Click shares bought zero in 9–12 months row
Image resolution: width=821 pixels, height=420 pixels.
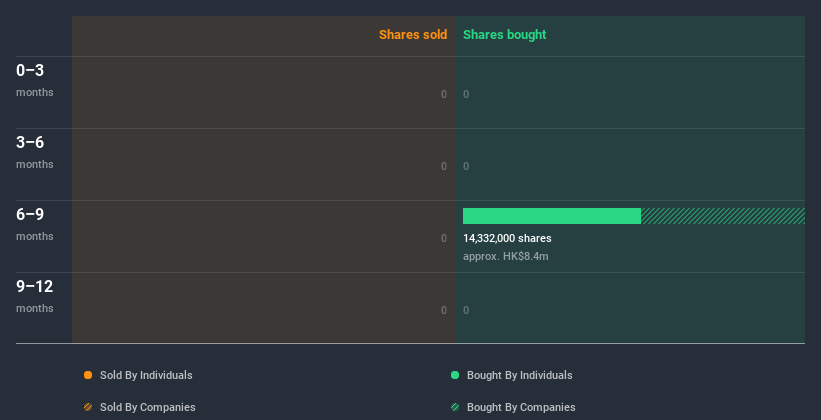tap(466, 311)
